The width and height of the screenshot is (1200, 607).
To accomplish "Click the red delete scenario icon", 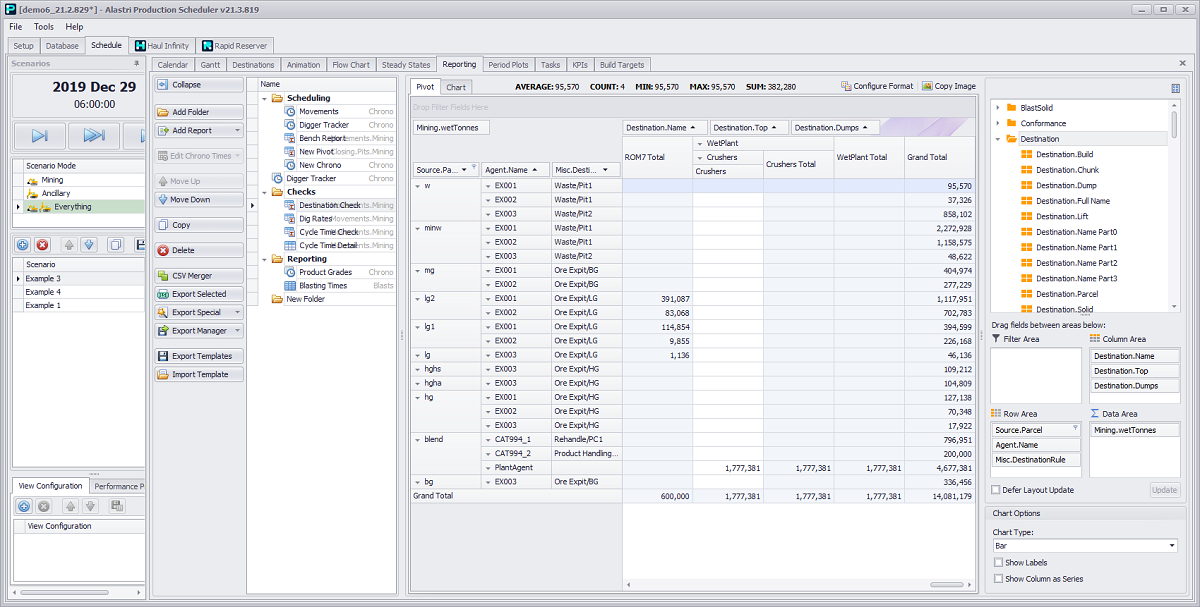I will pyautogui.click(x=43, y=245).
